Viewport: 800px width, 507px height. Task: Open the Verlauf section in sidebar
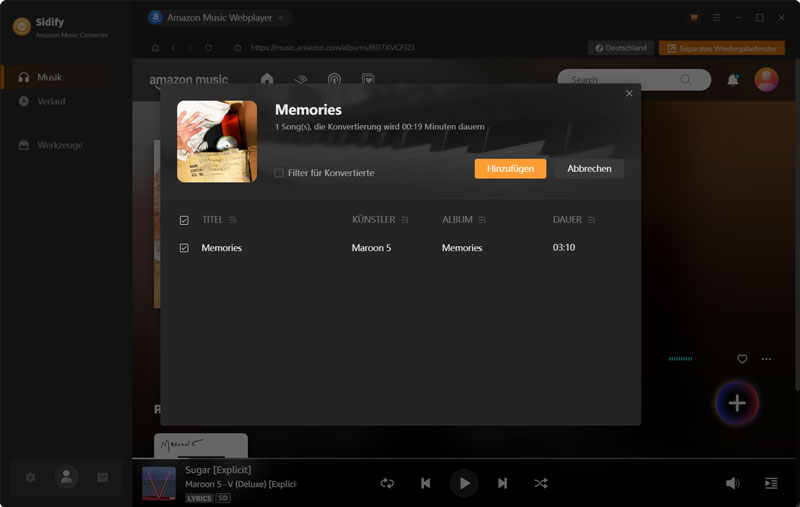[50, 101]
